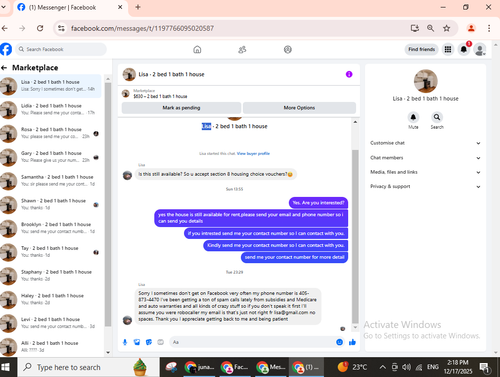Go to Home feed icon
Image resolution: width=500 pixels, height=377 pixels.
click(197, 50)
